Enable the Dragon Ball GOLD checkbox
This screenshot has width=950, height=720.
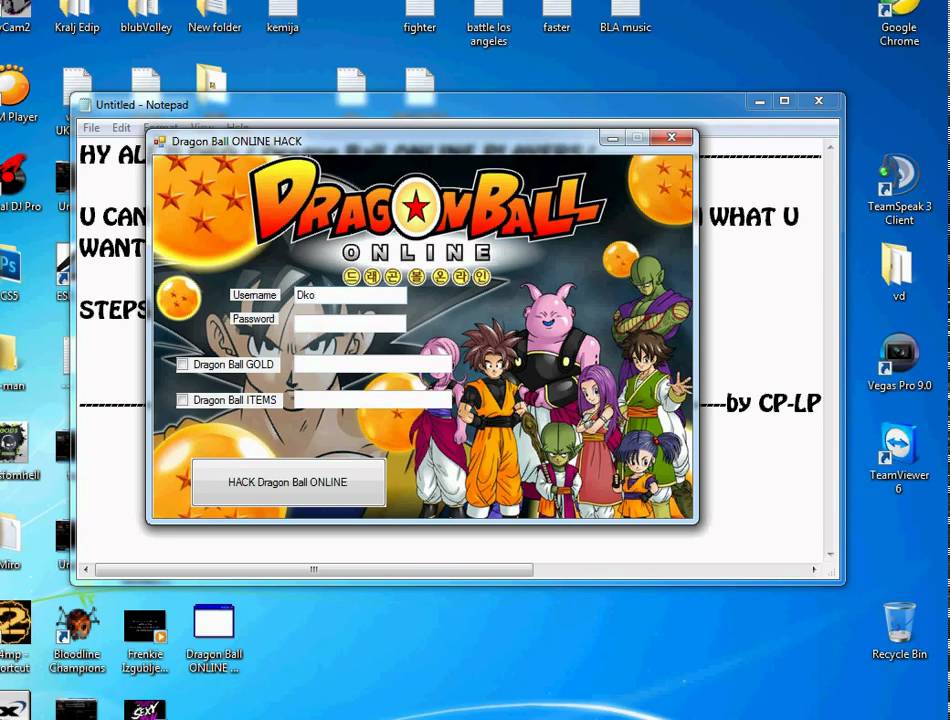(x=182, y=364)
